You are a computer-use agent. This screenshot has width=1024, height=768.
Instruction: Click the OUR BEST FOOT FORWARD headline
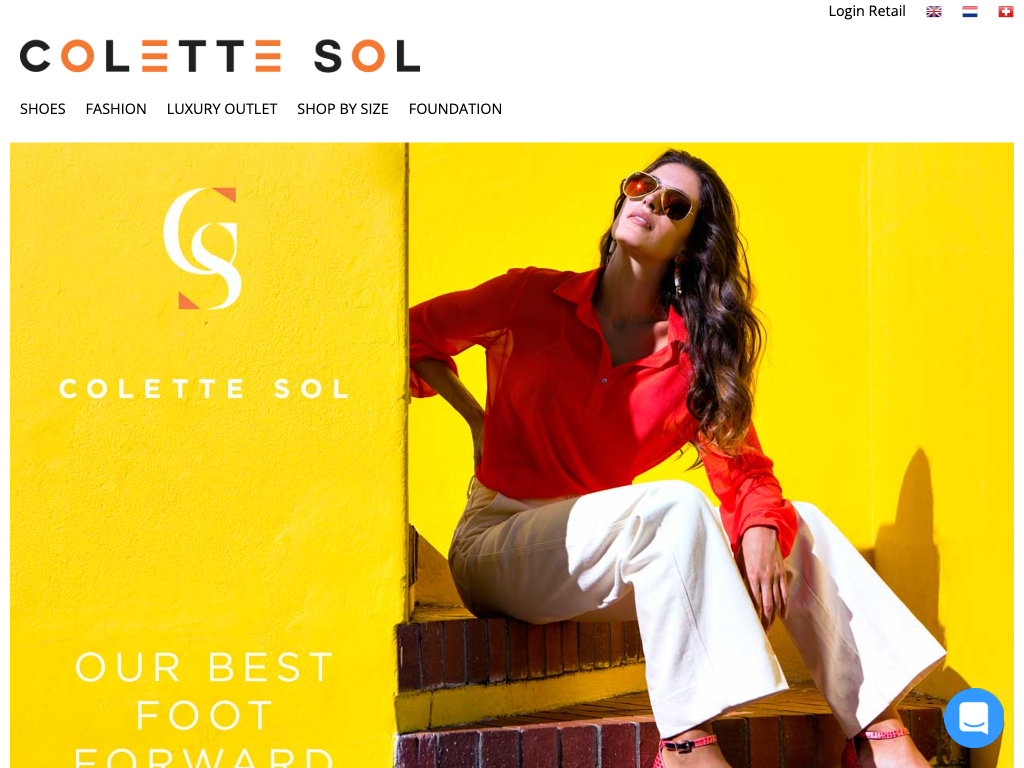(x=204, y=709)
